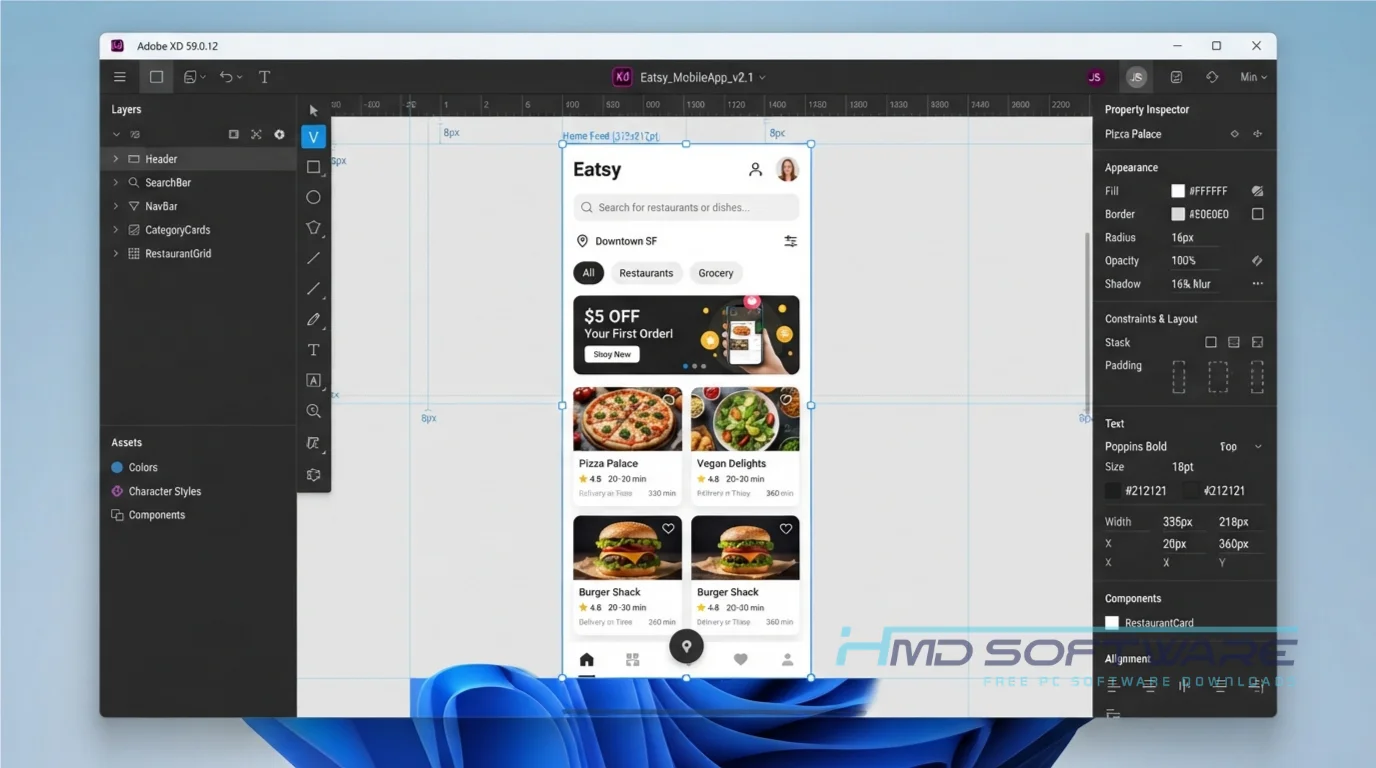Select the All category chip

click(588, 273)
